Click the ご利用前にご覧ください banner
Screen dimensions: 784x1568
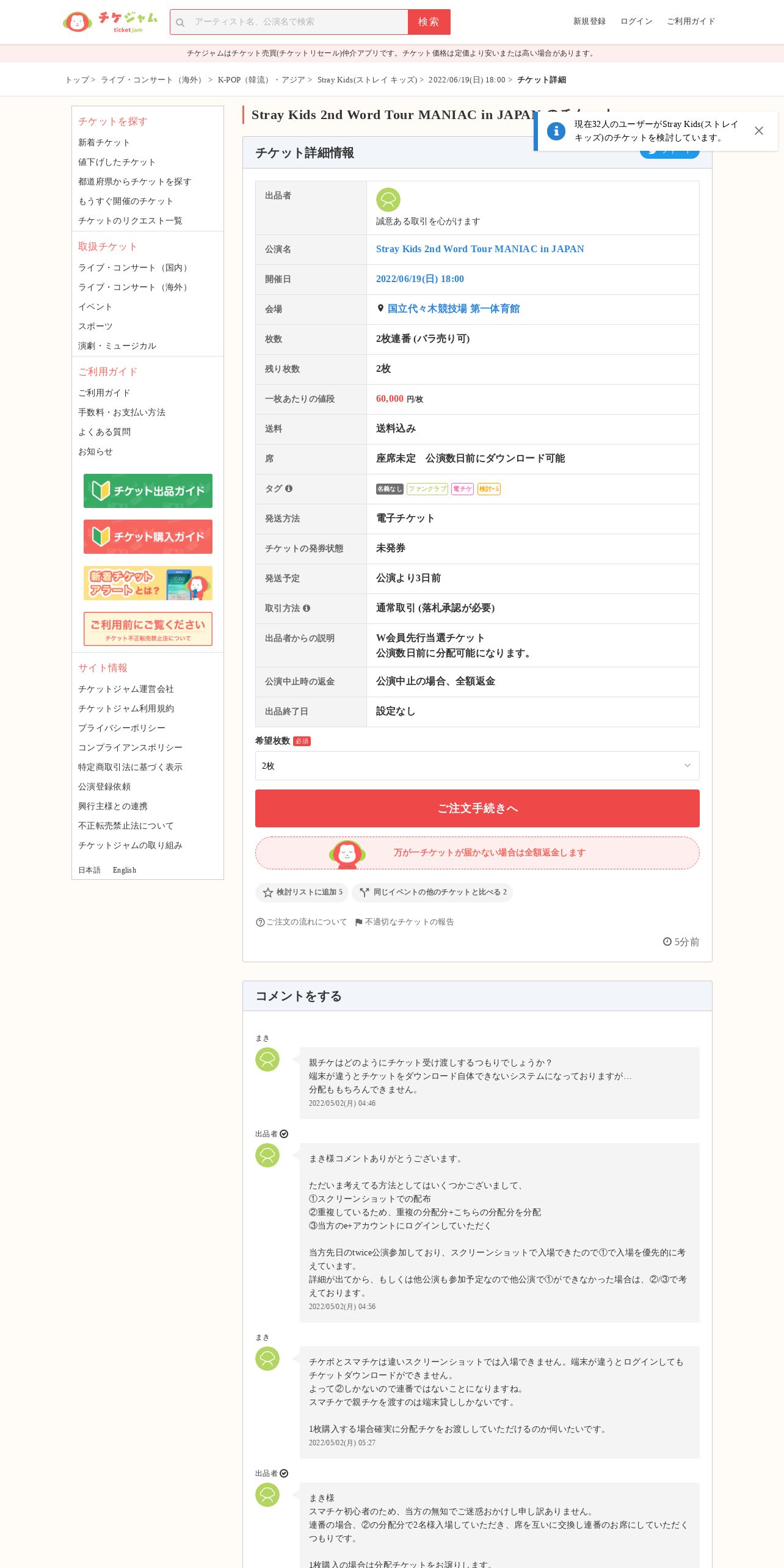coord(148,629)
